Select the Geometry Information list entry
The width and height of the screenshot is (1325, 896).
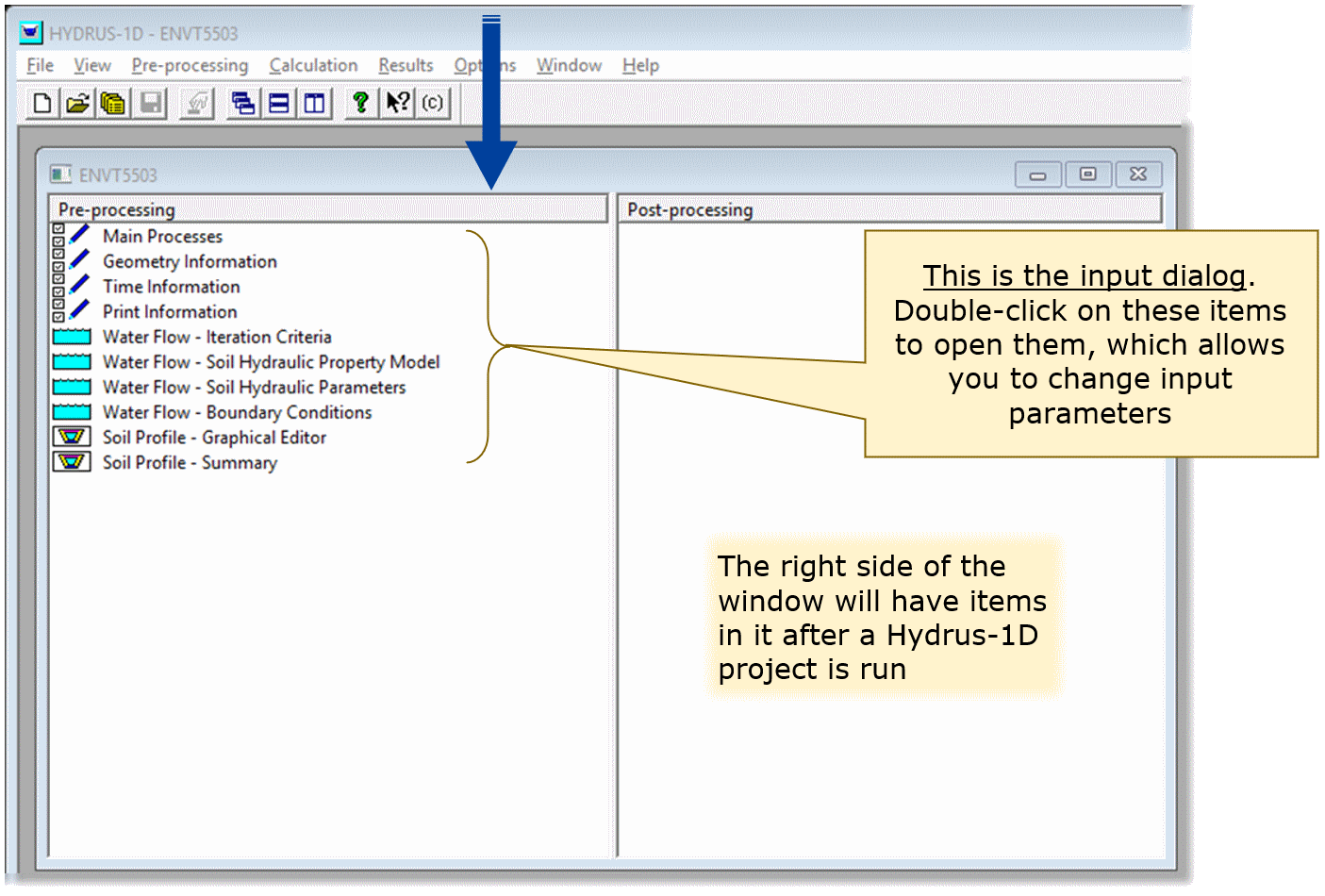click(190, 261)
